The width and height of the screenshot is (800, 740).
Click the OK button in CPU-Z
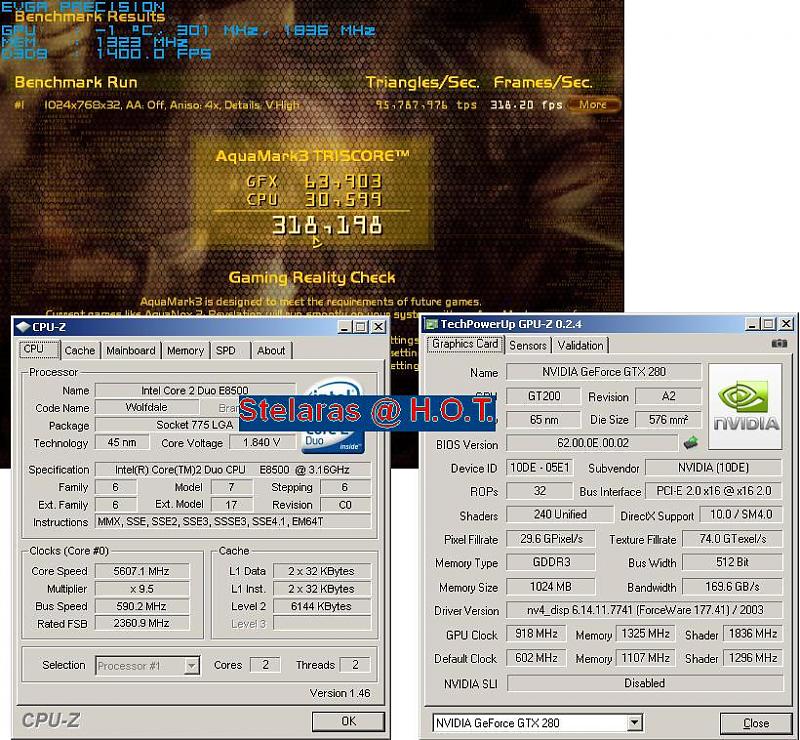coord(348,721)
